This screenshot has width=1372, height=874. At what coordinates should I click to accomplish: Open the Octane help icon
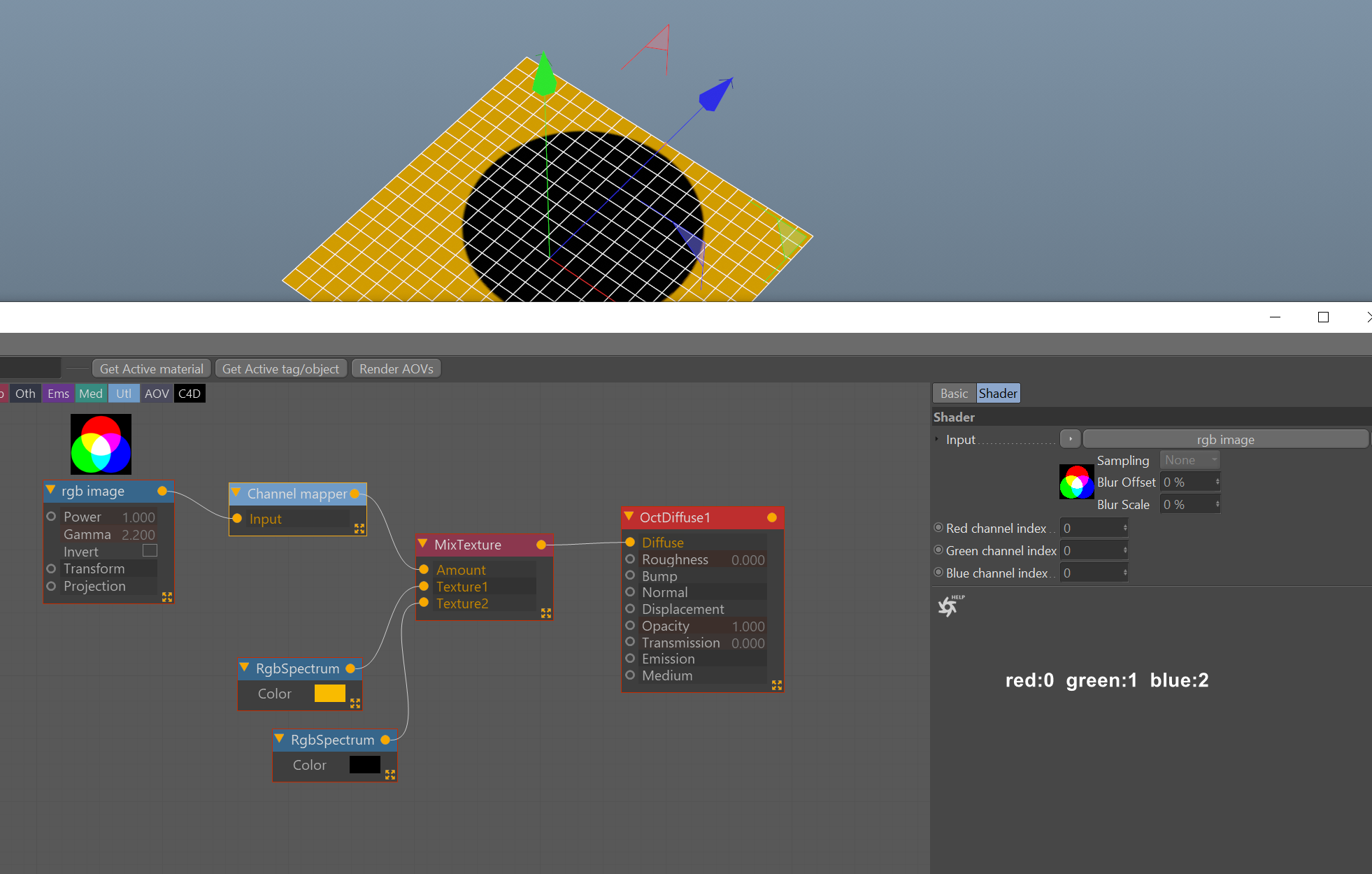[950, 605]
